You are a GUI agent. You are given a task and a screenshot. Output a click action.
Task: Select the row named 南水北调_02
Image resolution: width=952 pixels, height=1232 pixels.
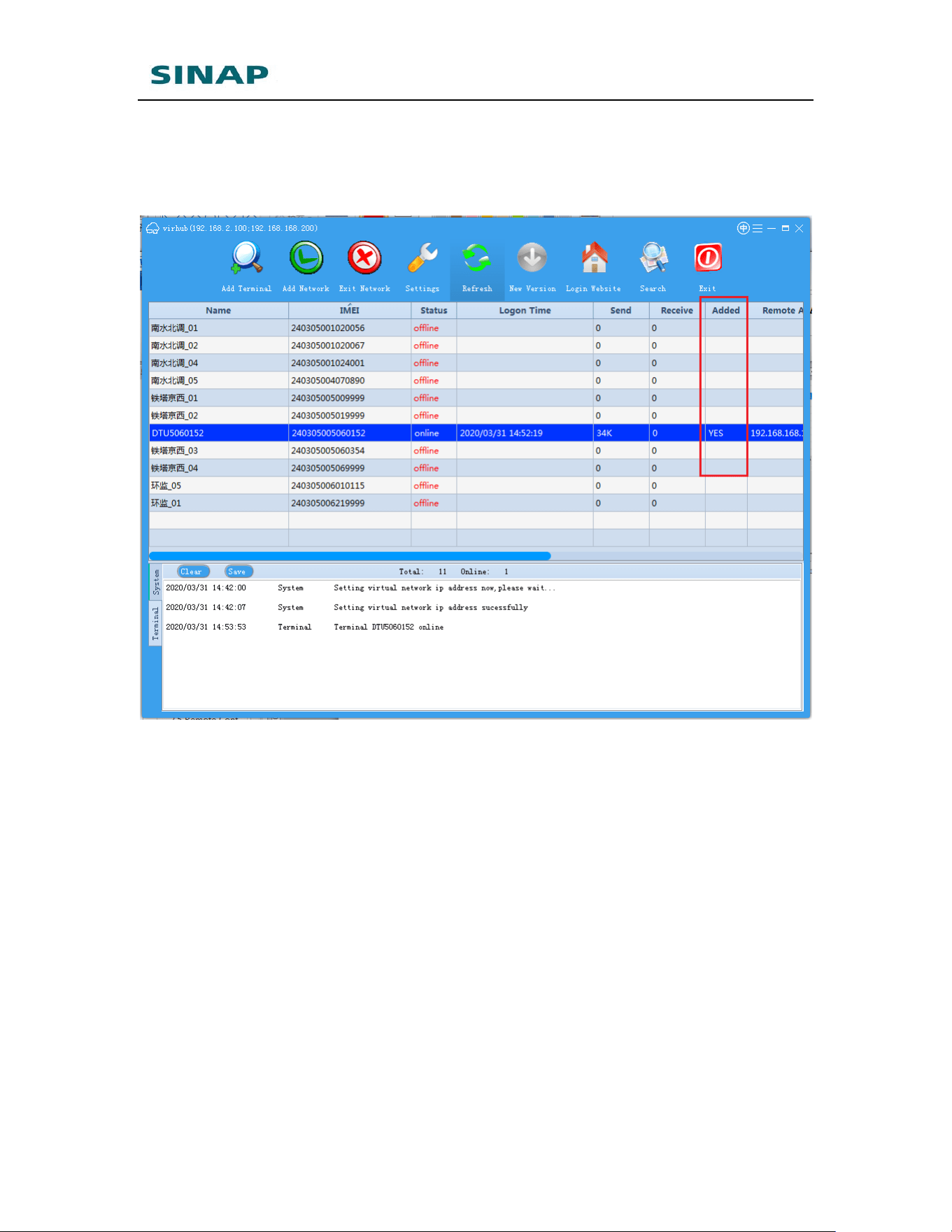tap(476, 346)
